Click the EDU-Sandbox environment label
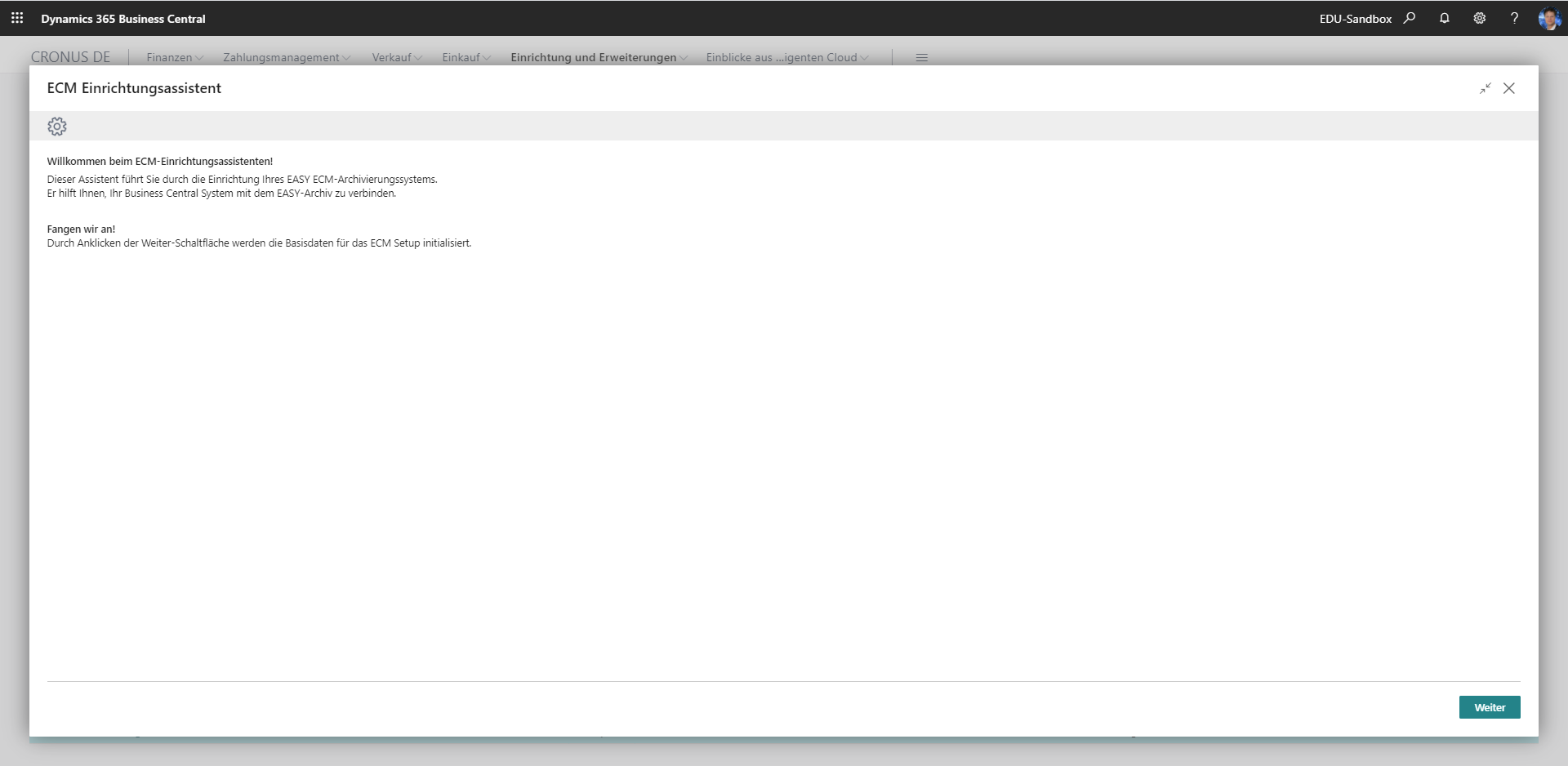Screen dimensions: 1568x766 tap(1356, 19)
